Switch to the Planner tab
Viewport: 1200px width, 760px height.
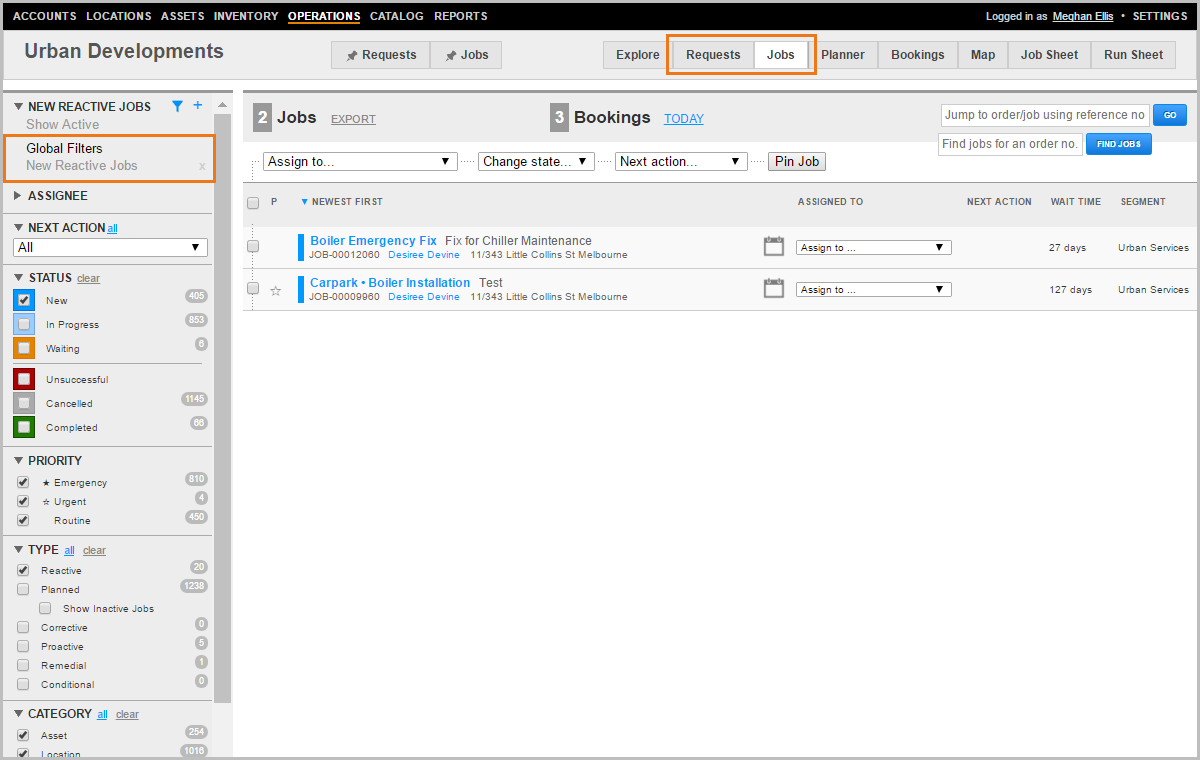(x=842, y=55)
